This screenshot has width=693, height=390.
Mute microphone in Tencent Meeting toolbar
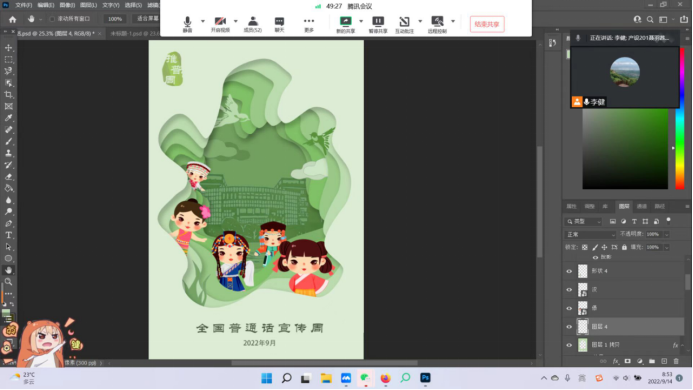click(187, 24)
